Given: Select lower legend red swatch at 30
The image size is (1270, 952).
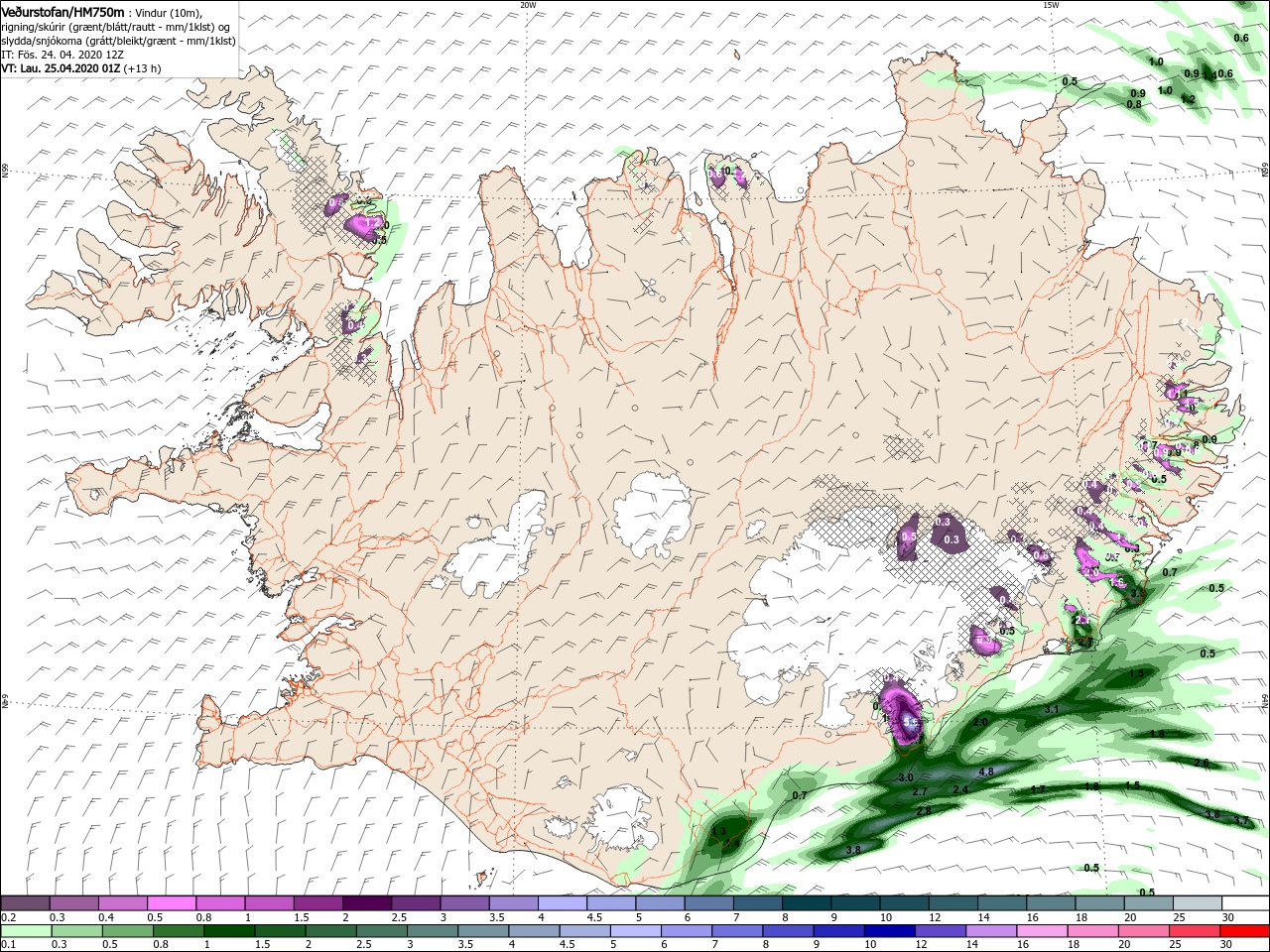Looking at the screenshot, I should click(1243, 931).
